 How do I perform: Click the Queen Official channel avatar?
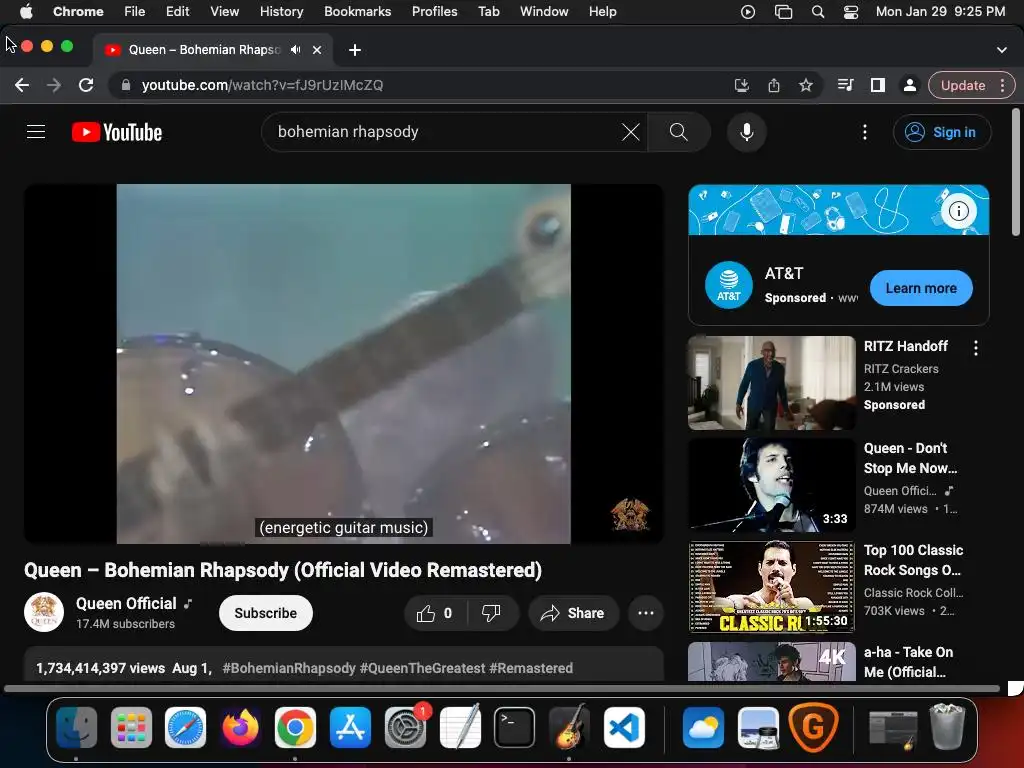[44, 613]
